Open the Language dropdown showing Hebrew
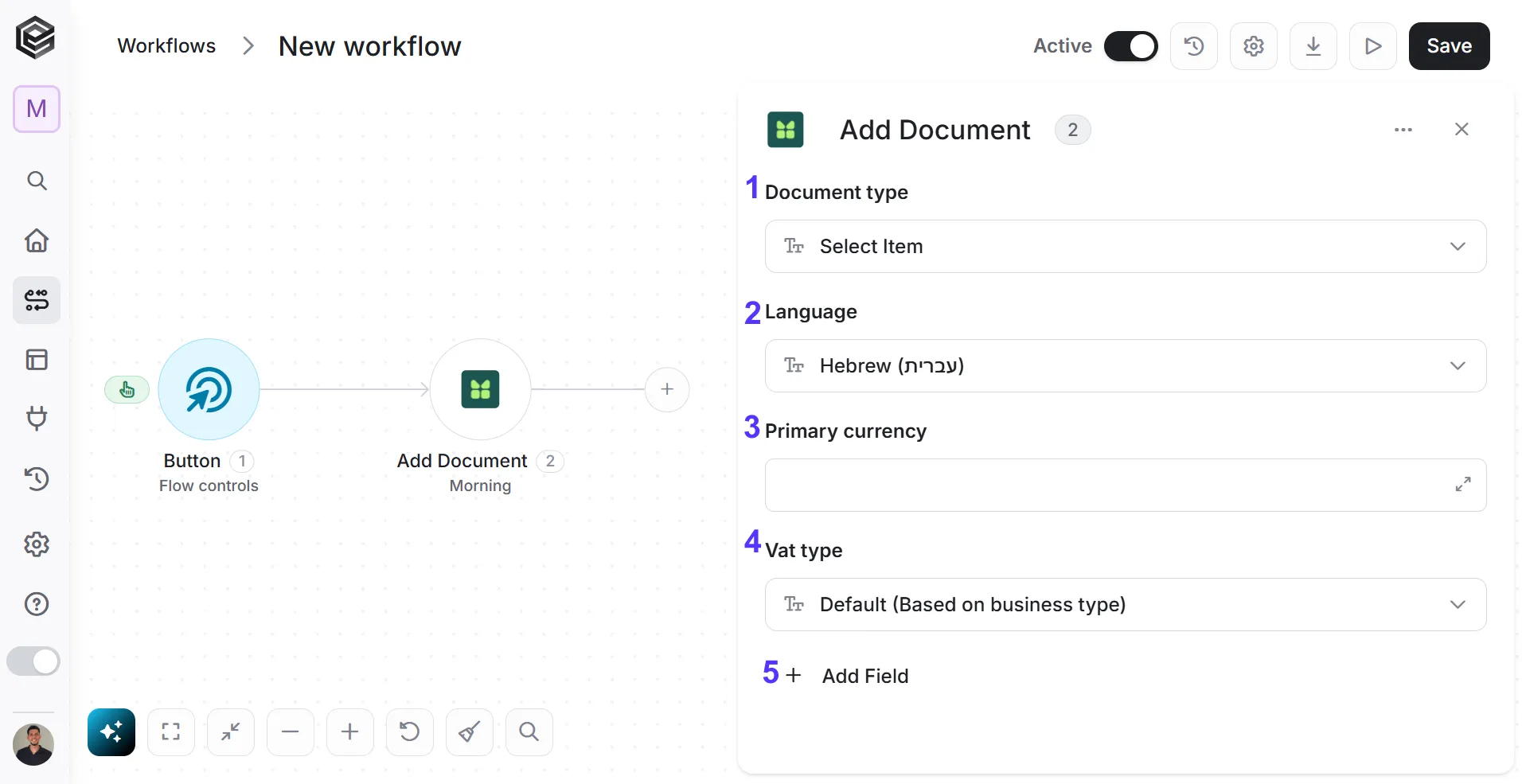The image size is (1522, 784). (1126, 366)
